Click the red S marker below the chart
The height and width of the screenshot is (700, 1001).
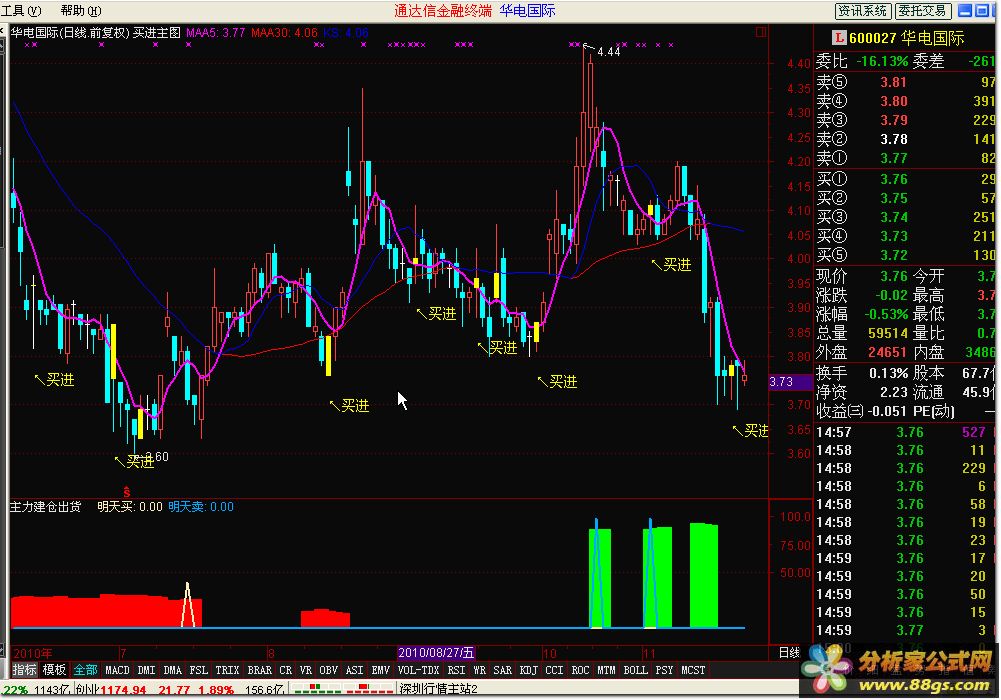coord(127,492)
